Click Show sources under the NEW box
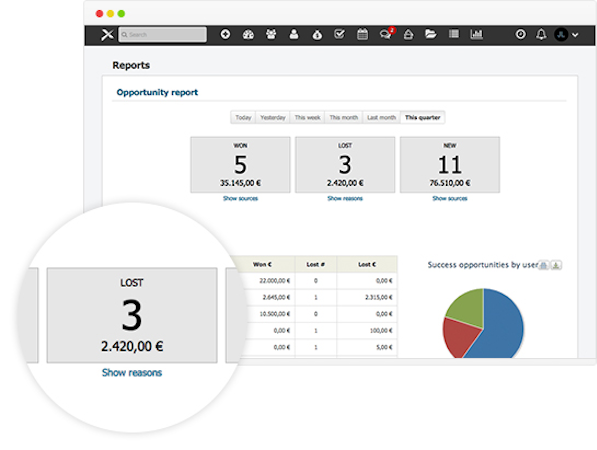Screen dimensions: 597x450 [x=450, y=198]
